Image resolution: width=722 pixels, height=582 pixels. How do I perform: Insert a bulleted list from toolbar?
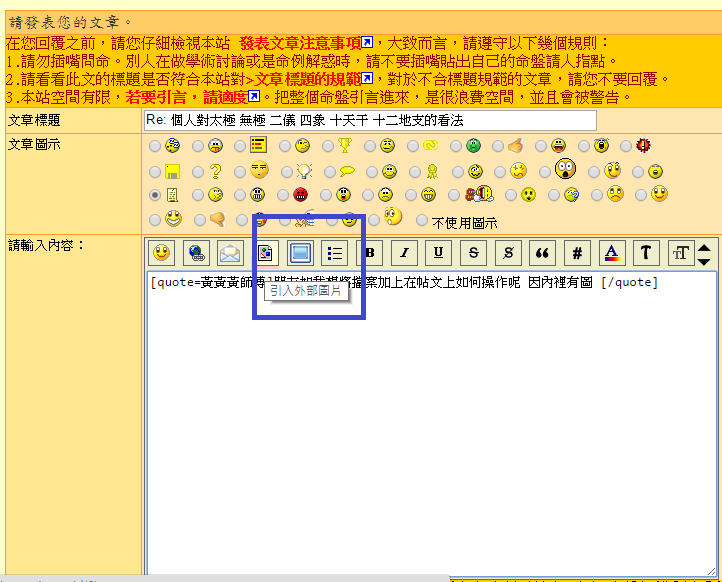coord(335,253)
